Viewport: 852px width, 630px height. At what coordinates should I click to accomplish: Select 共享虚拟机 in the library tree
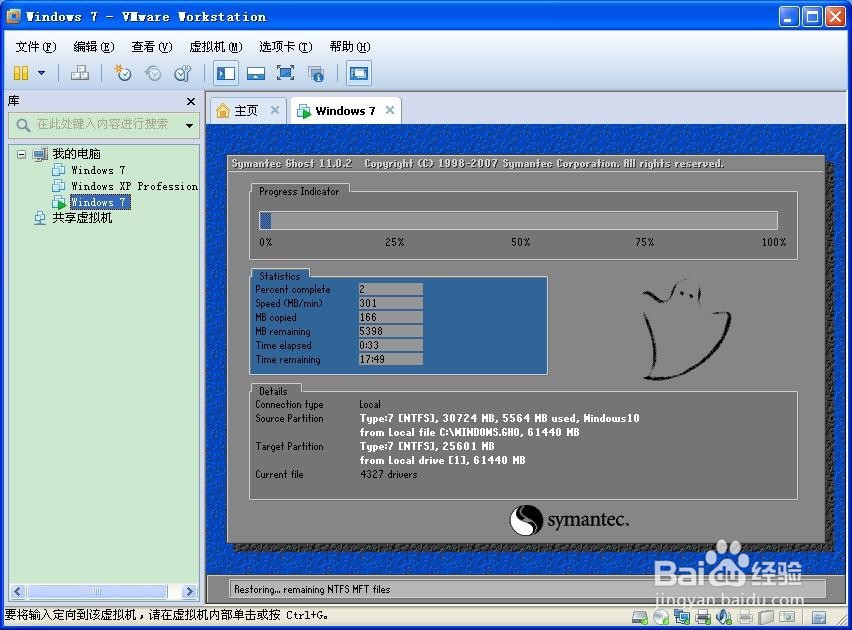point(82,218)
